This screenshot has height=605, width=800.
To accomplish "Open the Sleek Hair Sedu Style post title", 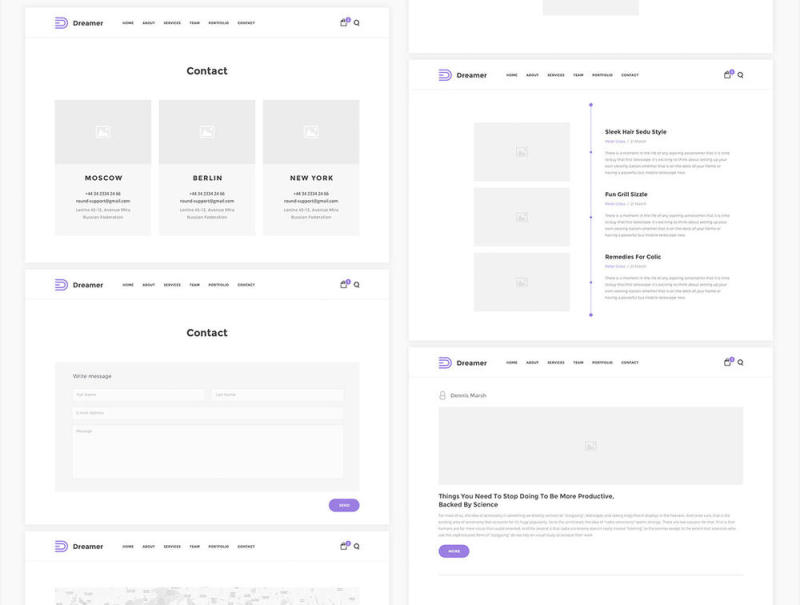I will [635, 132].
